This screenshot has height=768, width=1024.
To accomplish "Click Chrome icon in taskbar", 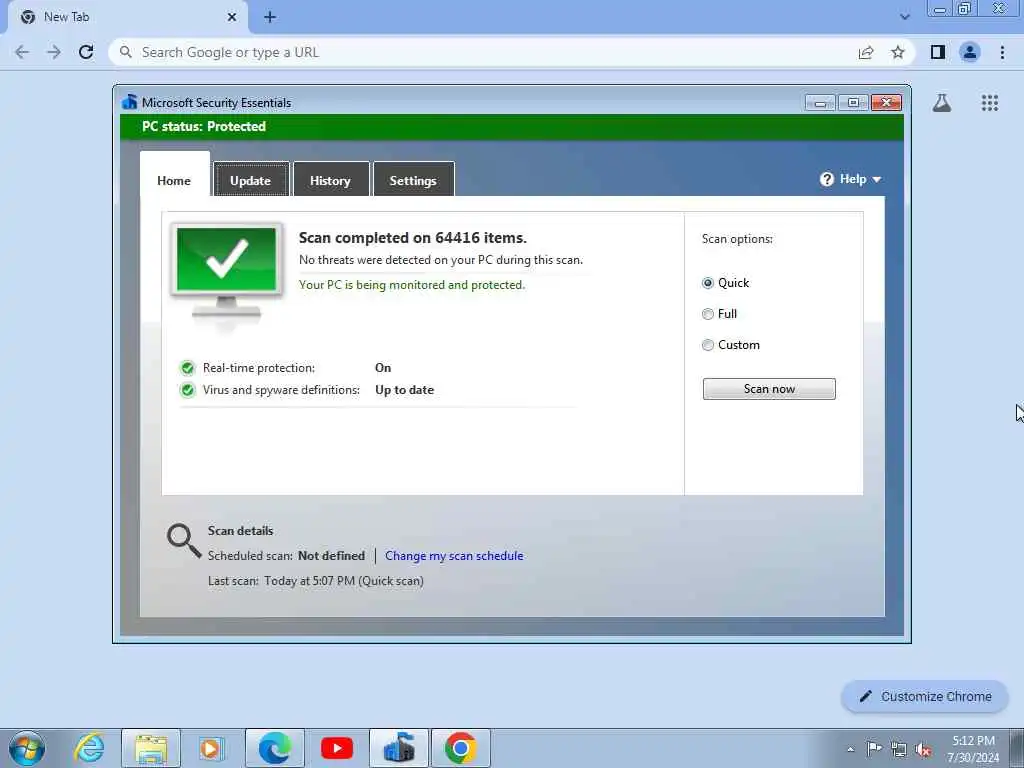I will tap(460, 748).
